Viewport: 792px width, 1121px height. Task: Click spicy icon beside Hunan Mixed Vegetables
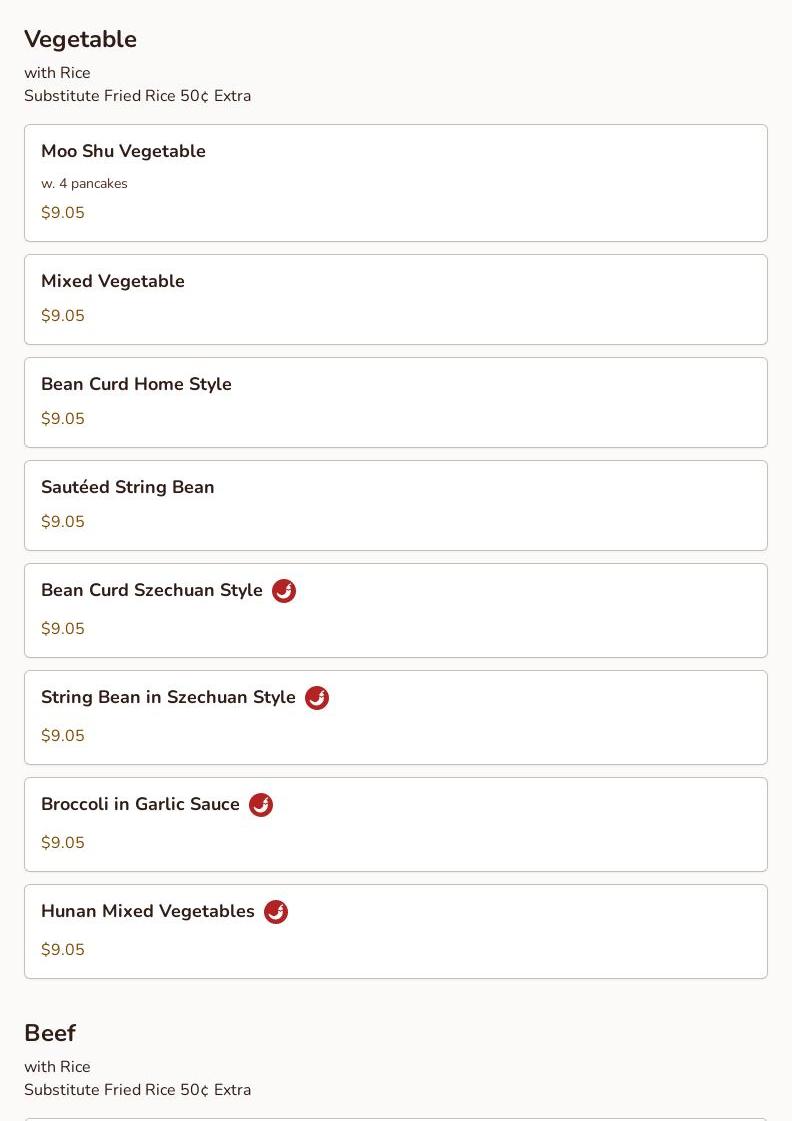tap(276, 912)
